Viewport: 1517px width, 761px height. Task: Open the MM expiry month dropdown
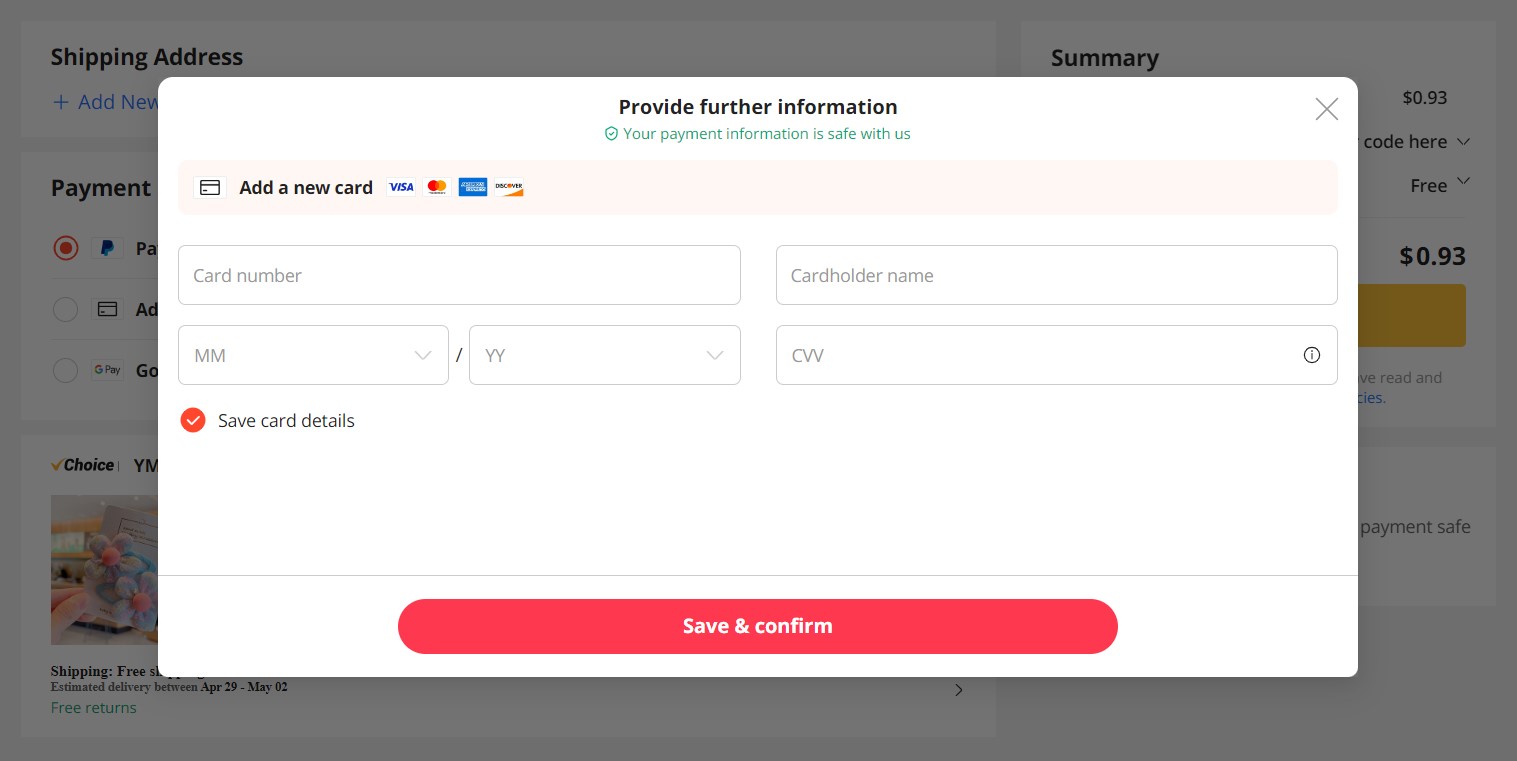click(313, 355)
